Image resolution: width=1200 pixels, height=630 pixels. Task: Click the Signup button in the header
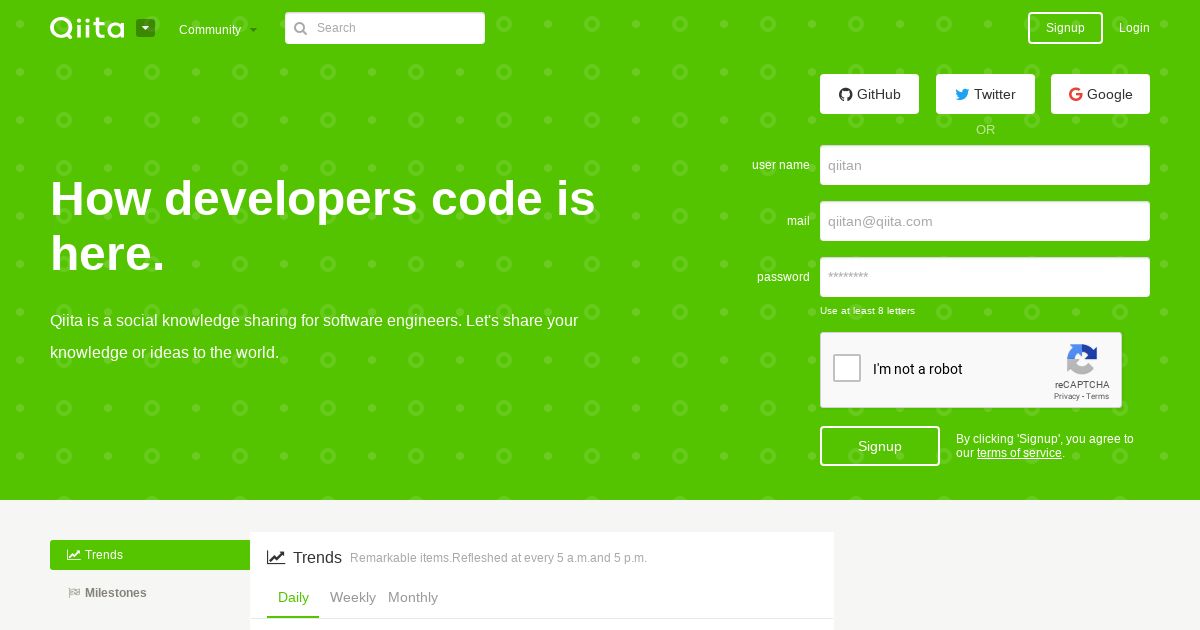coord(1065,28)
